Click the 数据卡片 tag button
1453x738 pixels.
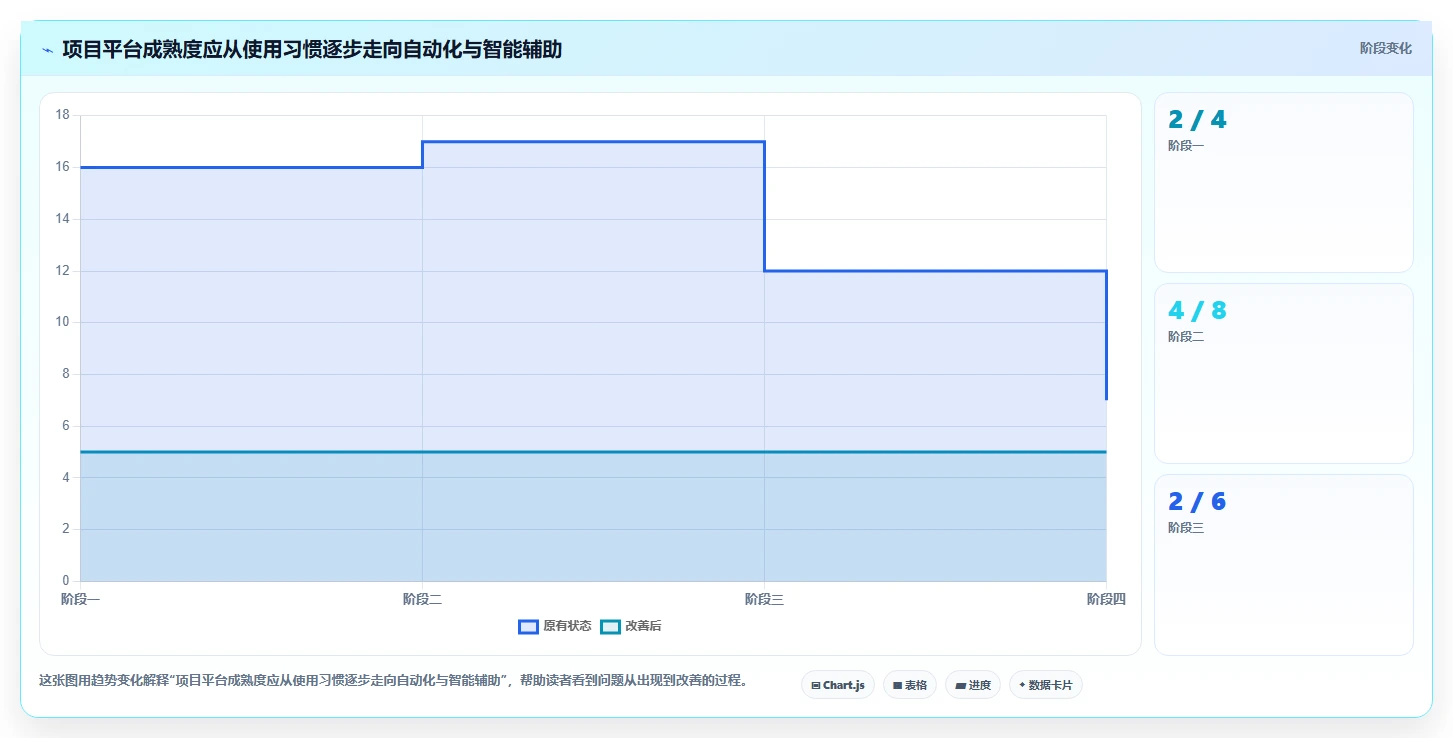1045,685
